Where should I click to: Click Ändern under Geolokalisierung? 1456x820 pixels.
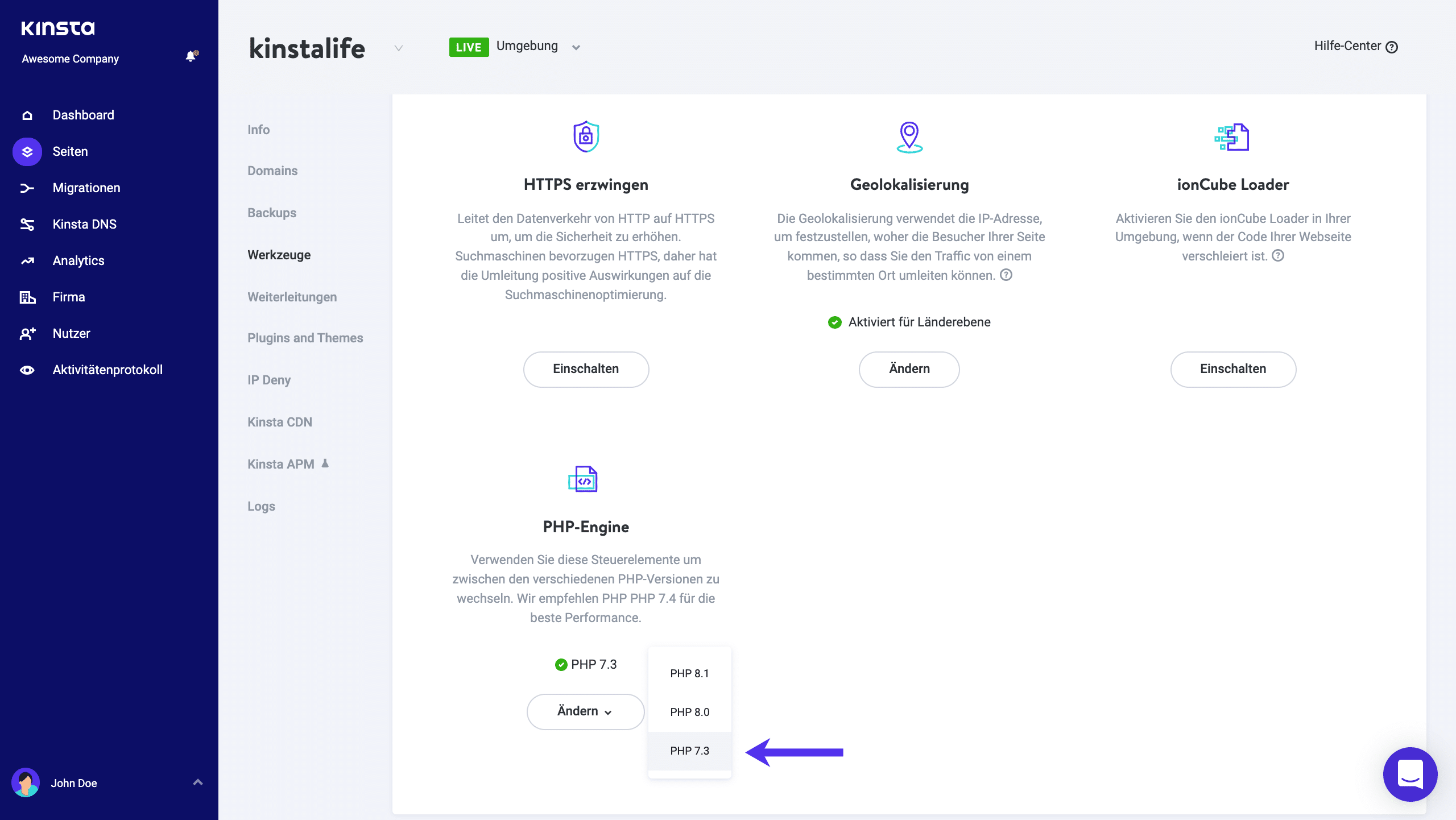coord(909,369)
